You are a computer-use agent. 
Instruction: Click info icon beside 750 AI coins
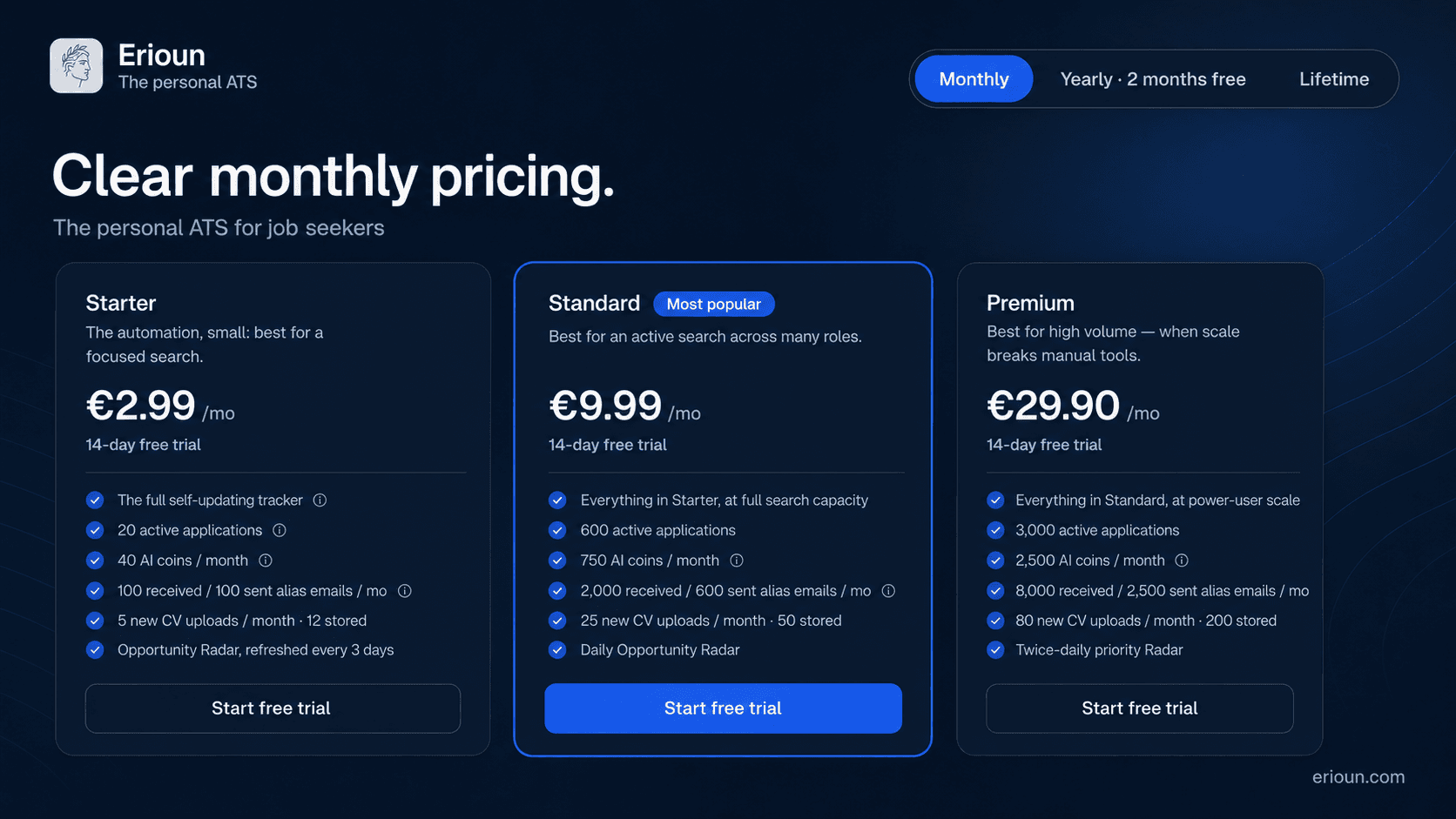click(x=737, y=561)
